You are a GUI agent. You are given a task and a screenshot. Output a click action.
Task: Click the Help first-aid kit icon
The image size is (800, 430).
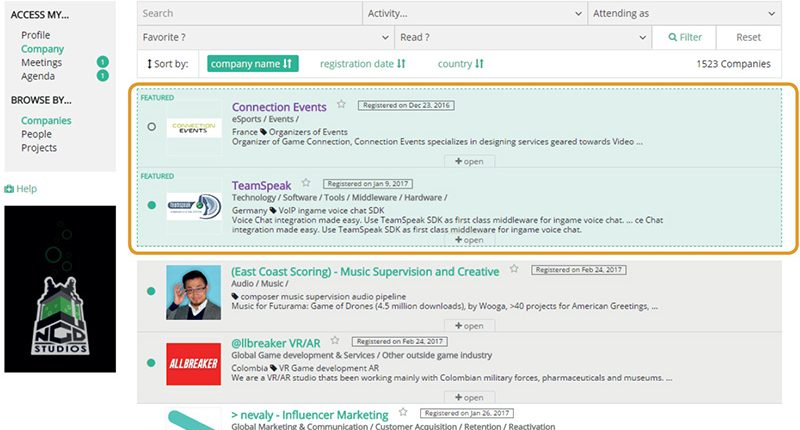9,189
